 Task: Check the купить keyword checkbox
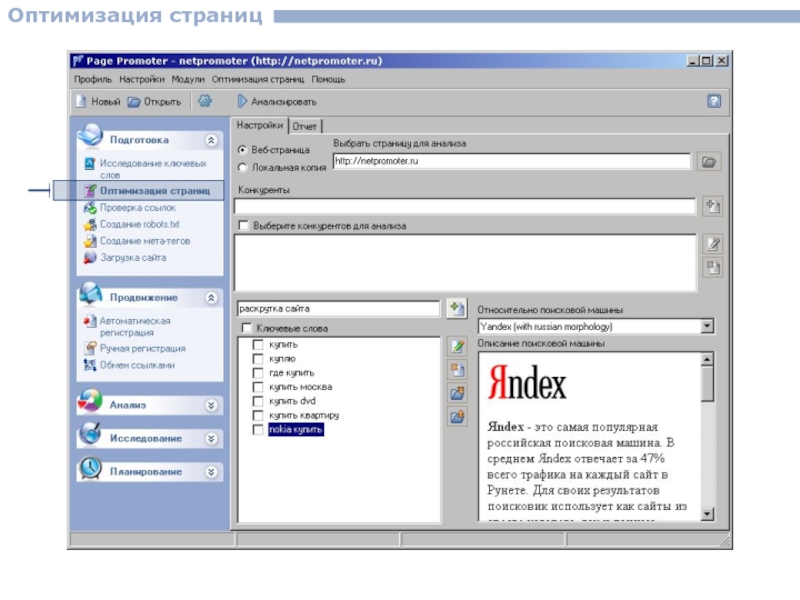258,344
